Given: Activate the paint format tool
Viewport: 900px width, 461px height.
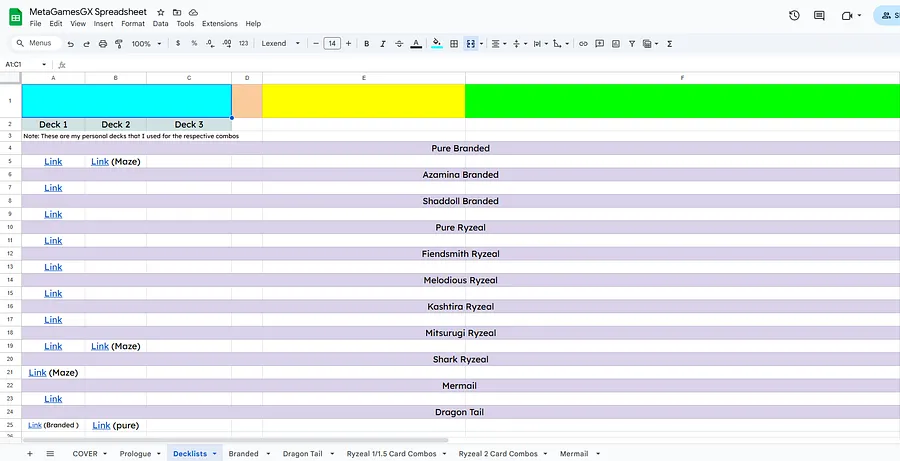Looking at the screenshot, I should (x=119, y=44).
